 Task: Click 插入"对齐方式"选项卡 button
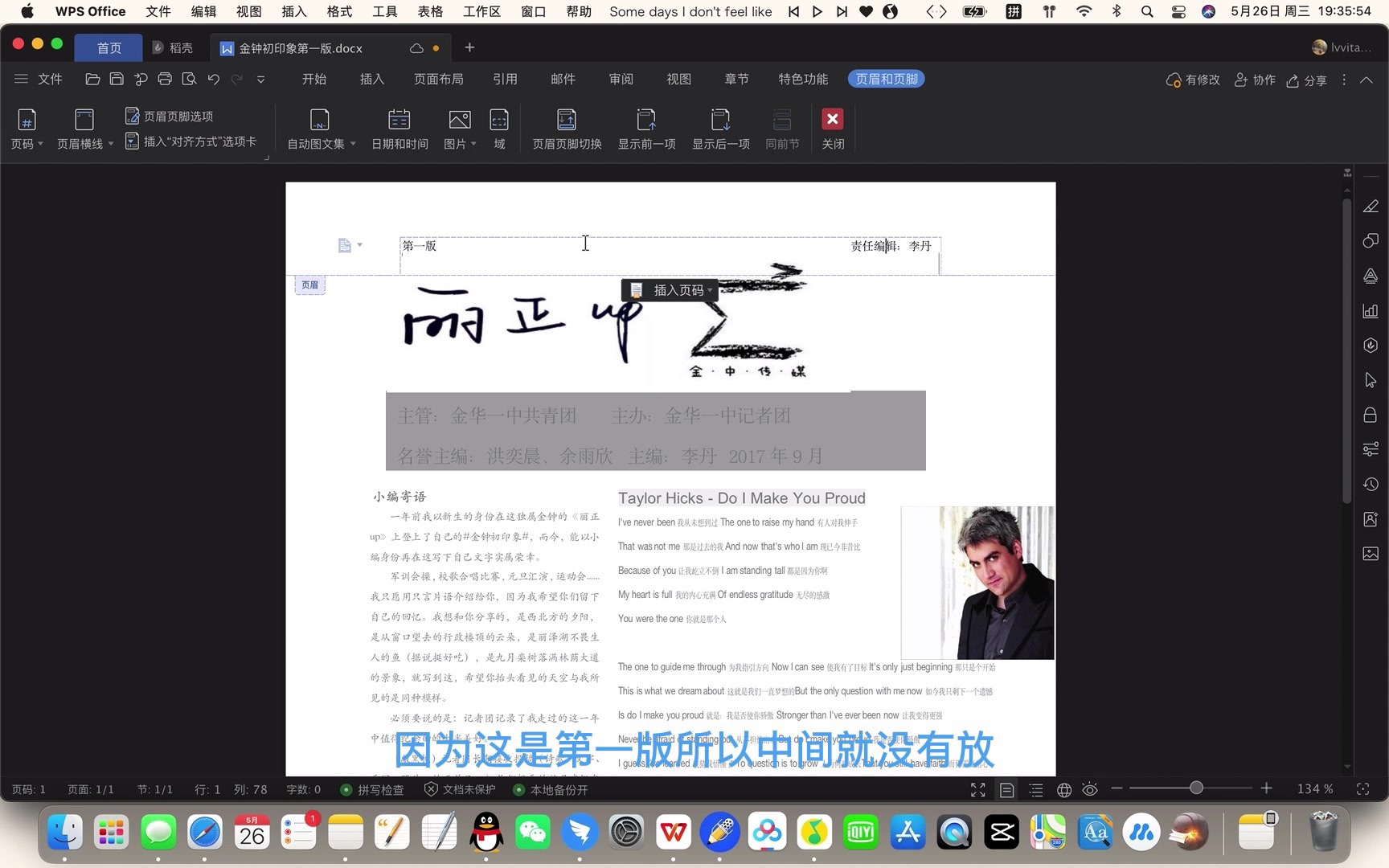[x=191, y=141]
